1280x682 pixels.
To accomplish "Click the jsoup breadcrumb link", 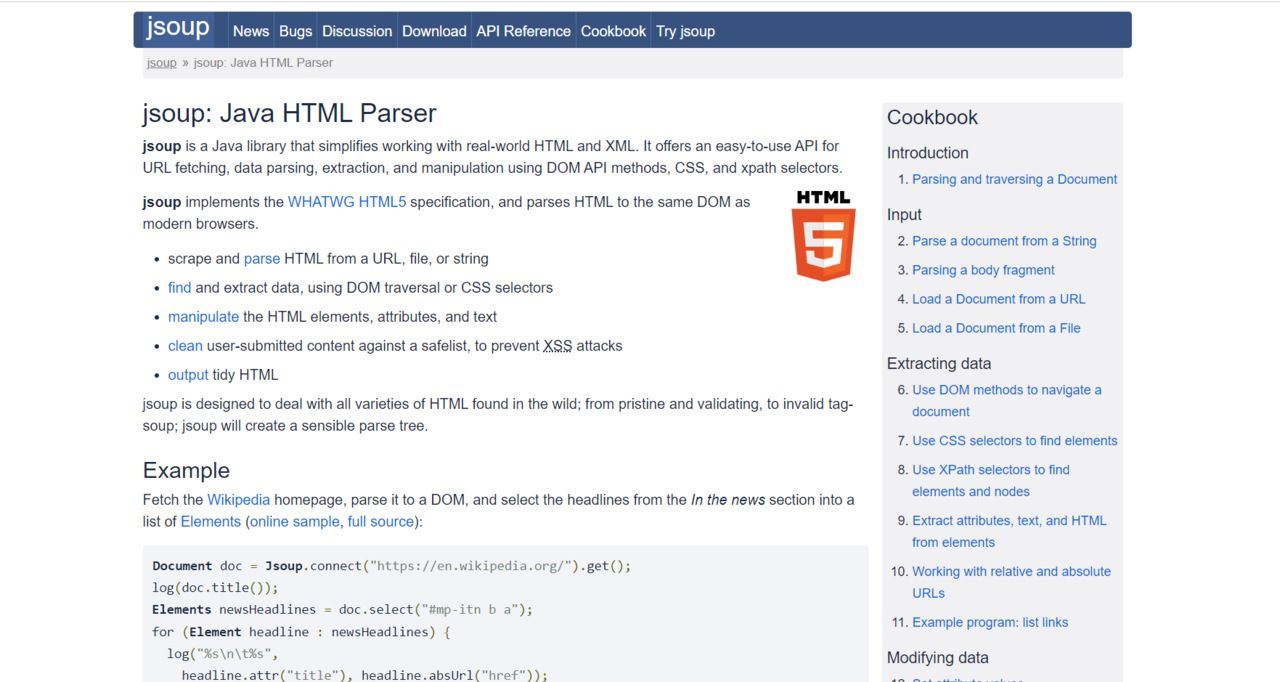I will (161, 62).
